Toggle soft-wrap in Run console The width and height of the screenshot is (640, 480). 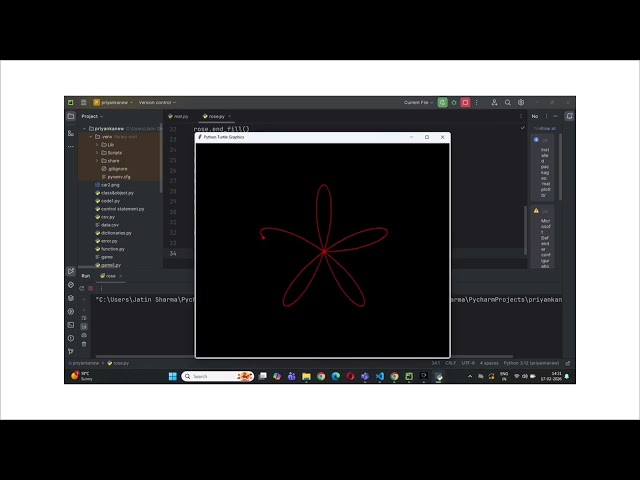(x=84, y=318)
